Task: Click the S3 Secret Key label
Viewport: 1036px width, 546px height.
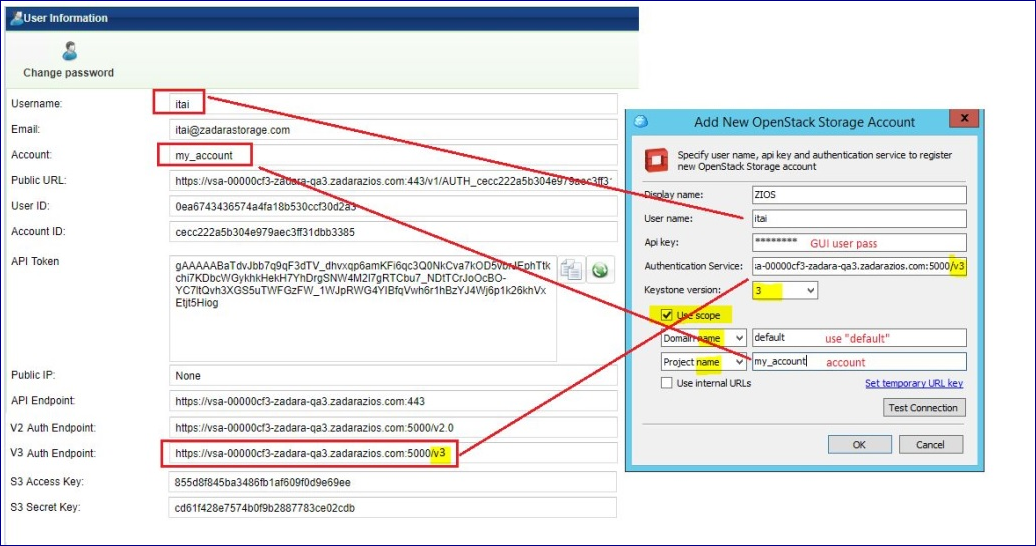Action: [x=46, y=508]
